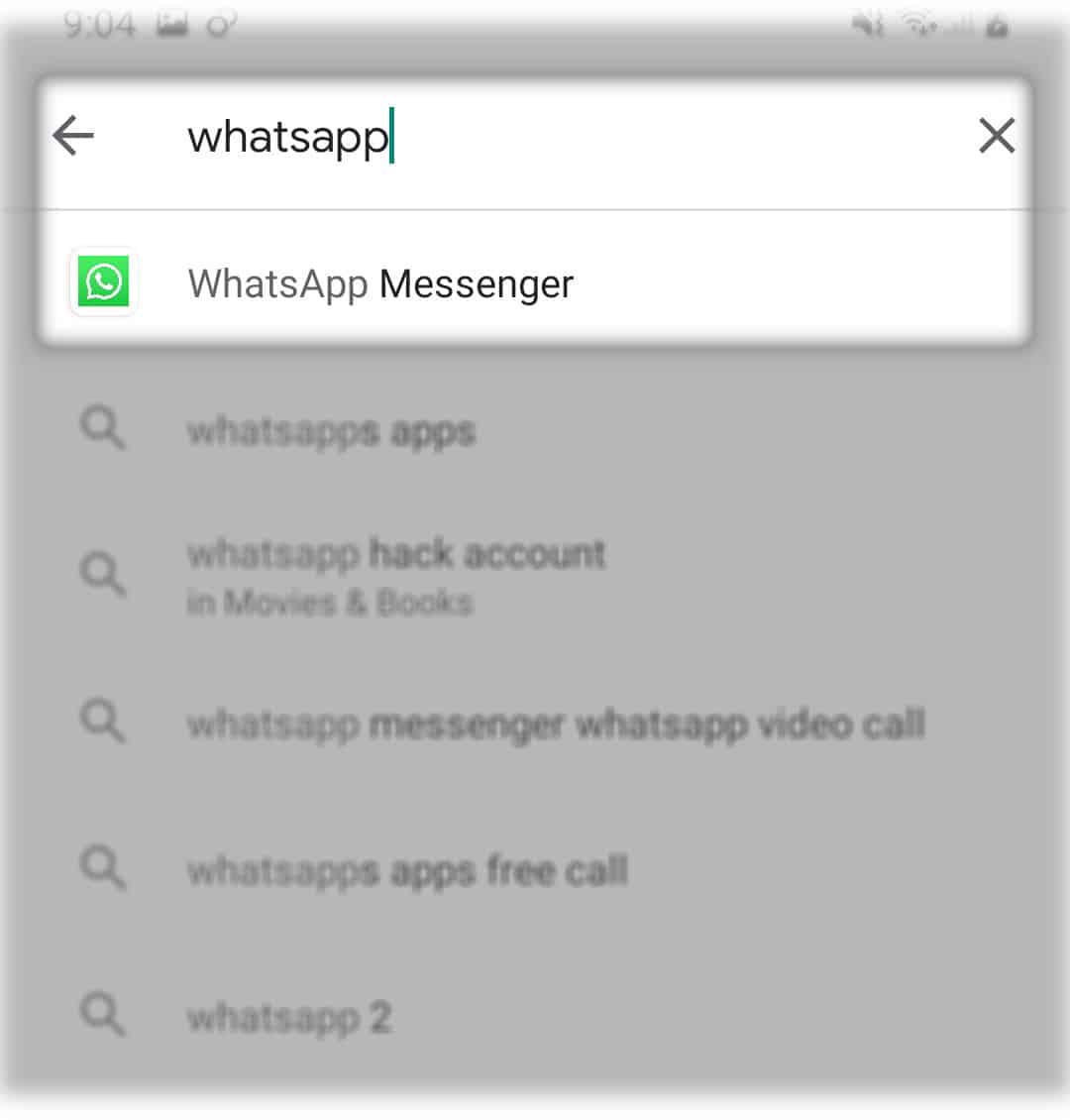Open the WhatsApp Messenger suggestion
This screenshot has height=1120, width=1070.
pos(535,282)
